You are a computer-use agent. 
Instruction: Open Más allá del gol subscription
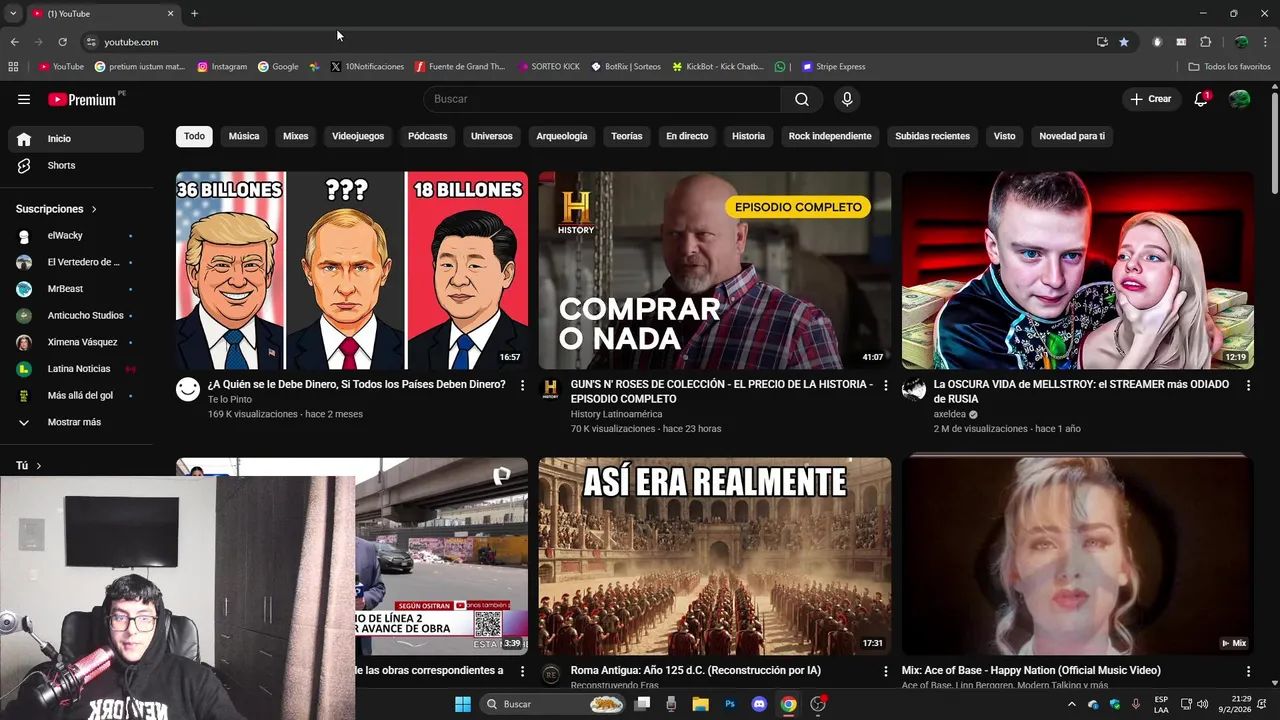pos(76,395)
